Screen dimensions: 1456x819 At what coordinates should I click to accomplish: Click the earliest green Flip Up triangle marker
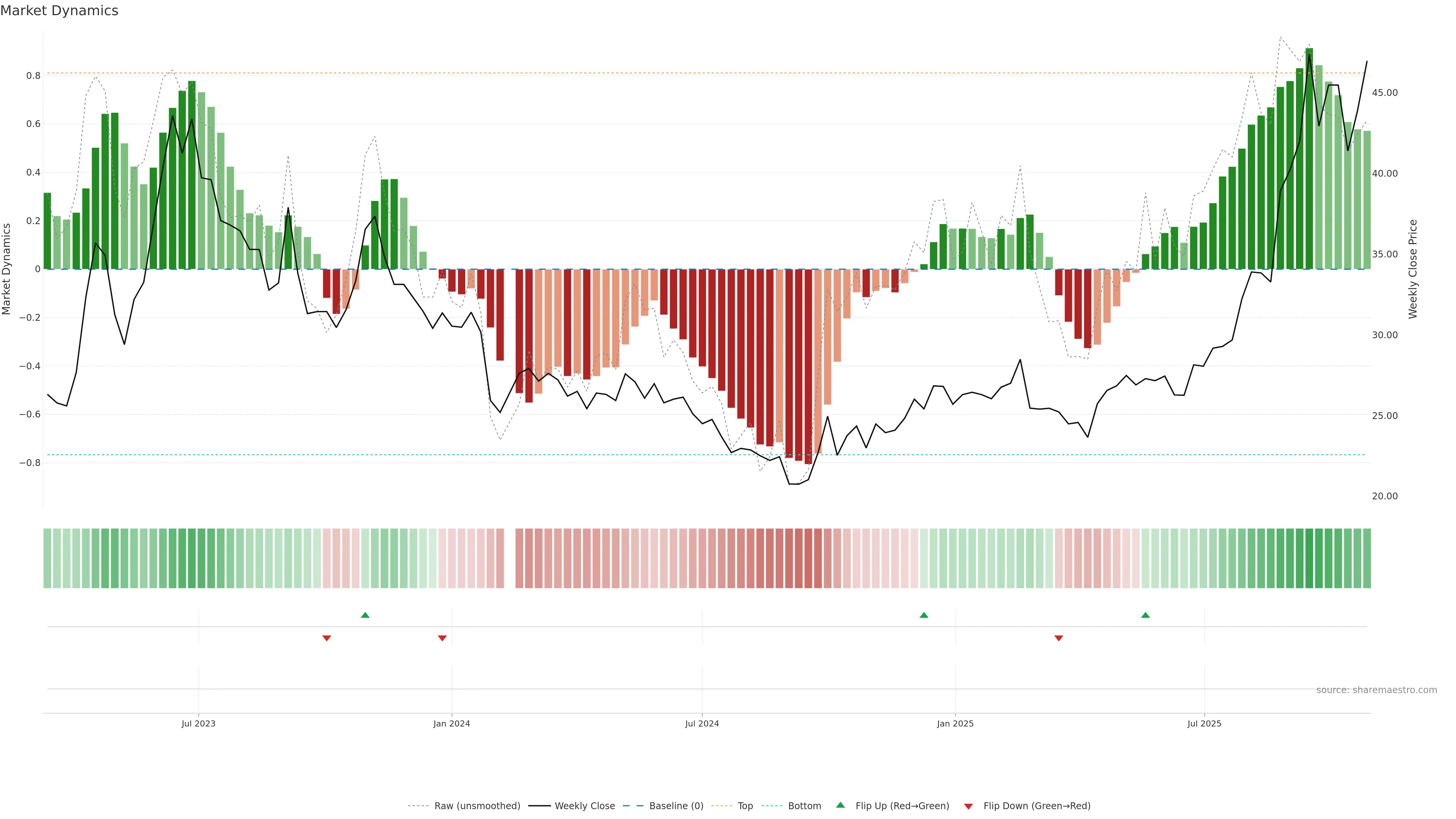[x=365, y=615]
